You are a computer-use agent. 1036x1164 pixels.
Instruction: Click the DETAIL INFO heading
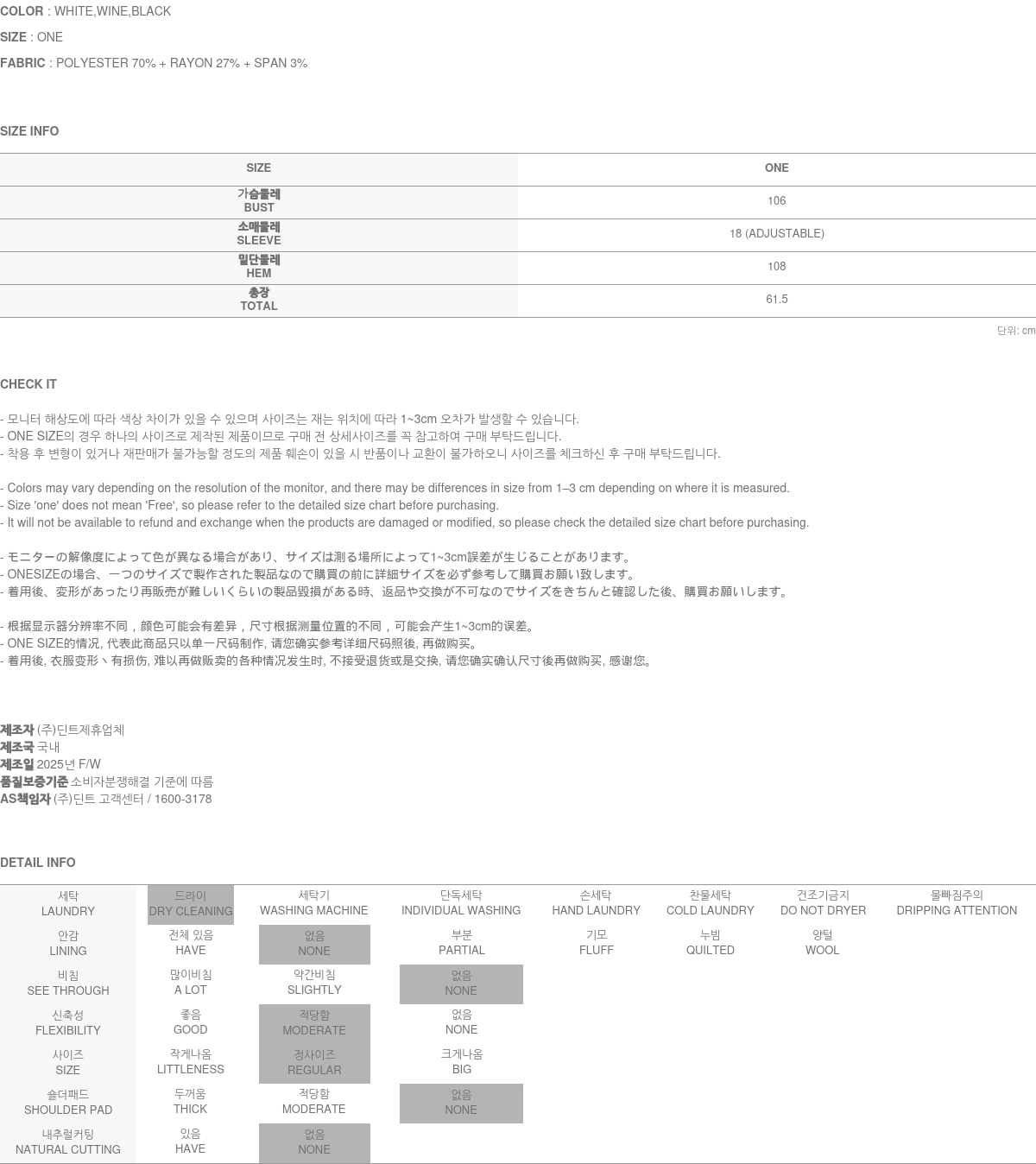(x=38, y=863)
